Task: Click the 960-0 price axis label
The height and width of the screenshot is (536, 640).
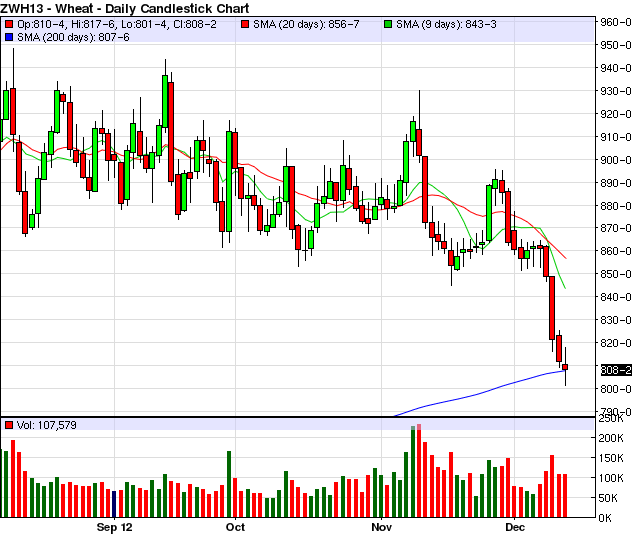Action: [616, 22]
